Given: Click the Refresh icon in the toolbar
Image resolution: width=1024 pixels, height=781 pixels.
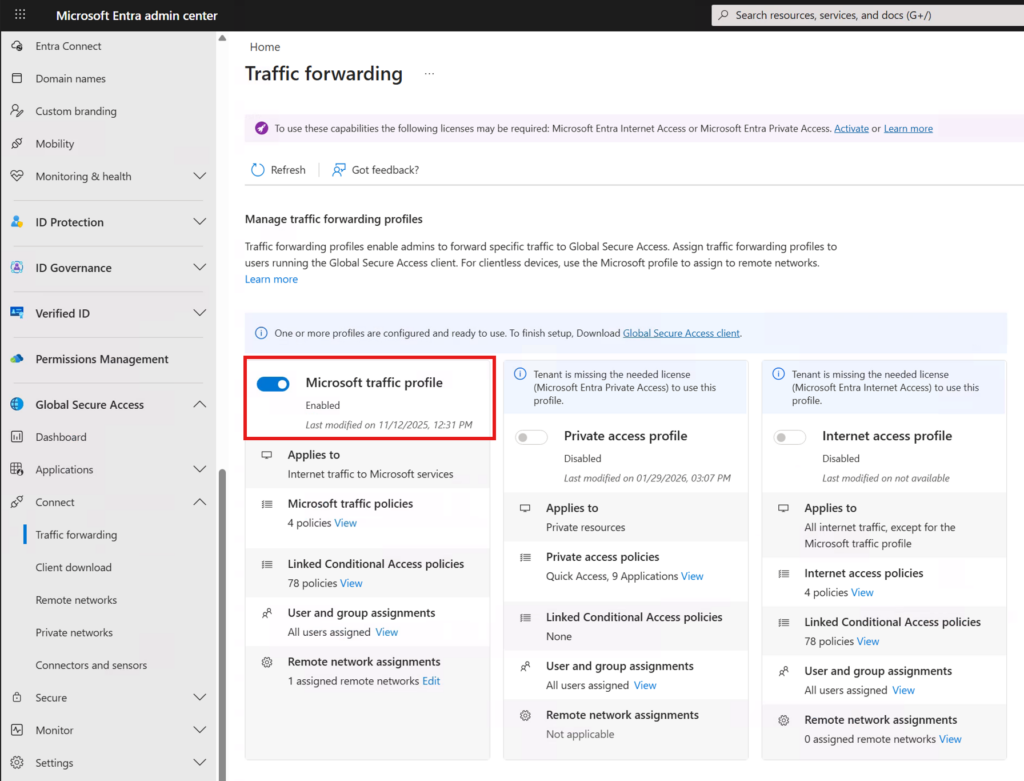Looking at the screenshot, I should coord(258,170).
